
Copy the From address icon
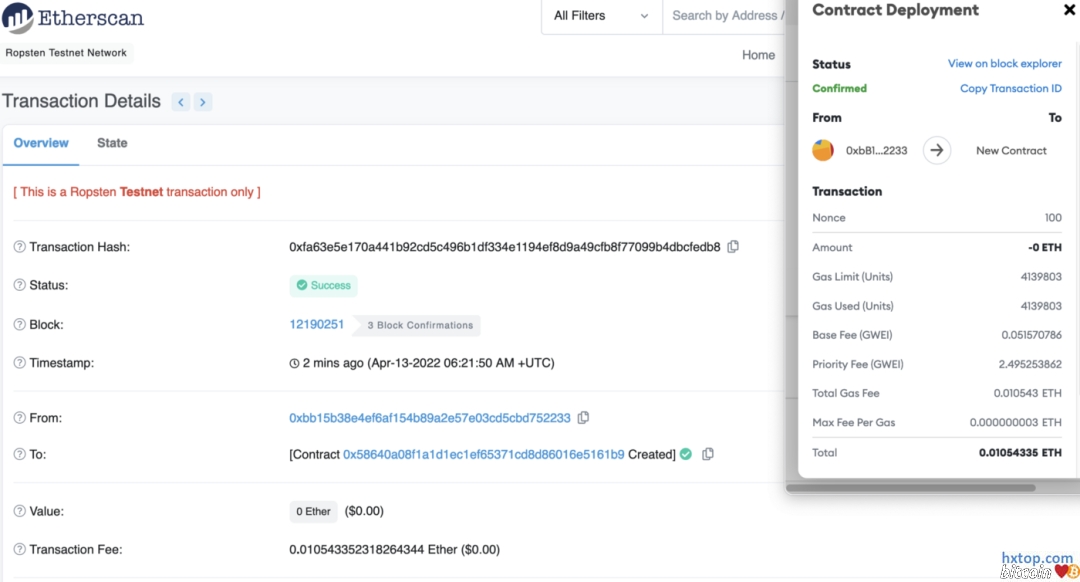(x=583, y=418)
